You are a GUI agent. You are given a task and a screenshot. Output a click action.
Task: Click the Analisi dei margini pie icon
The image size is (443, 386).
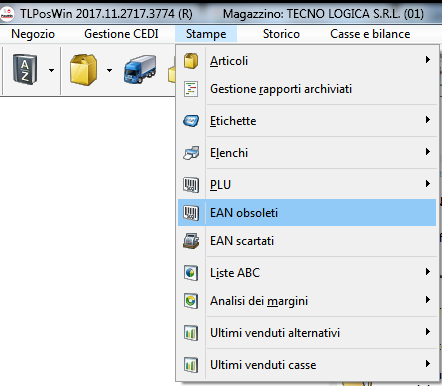point(191,301)
